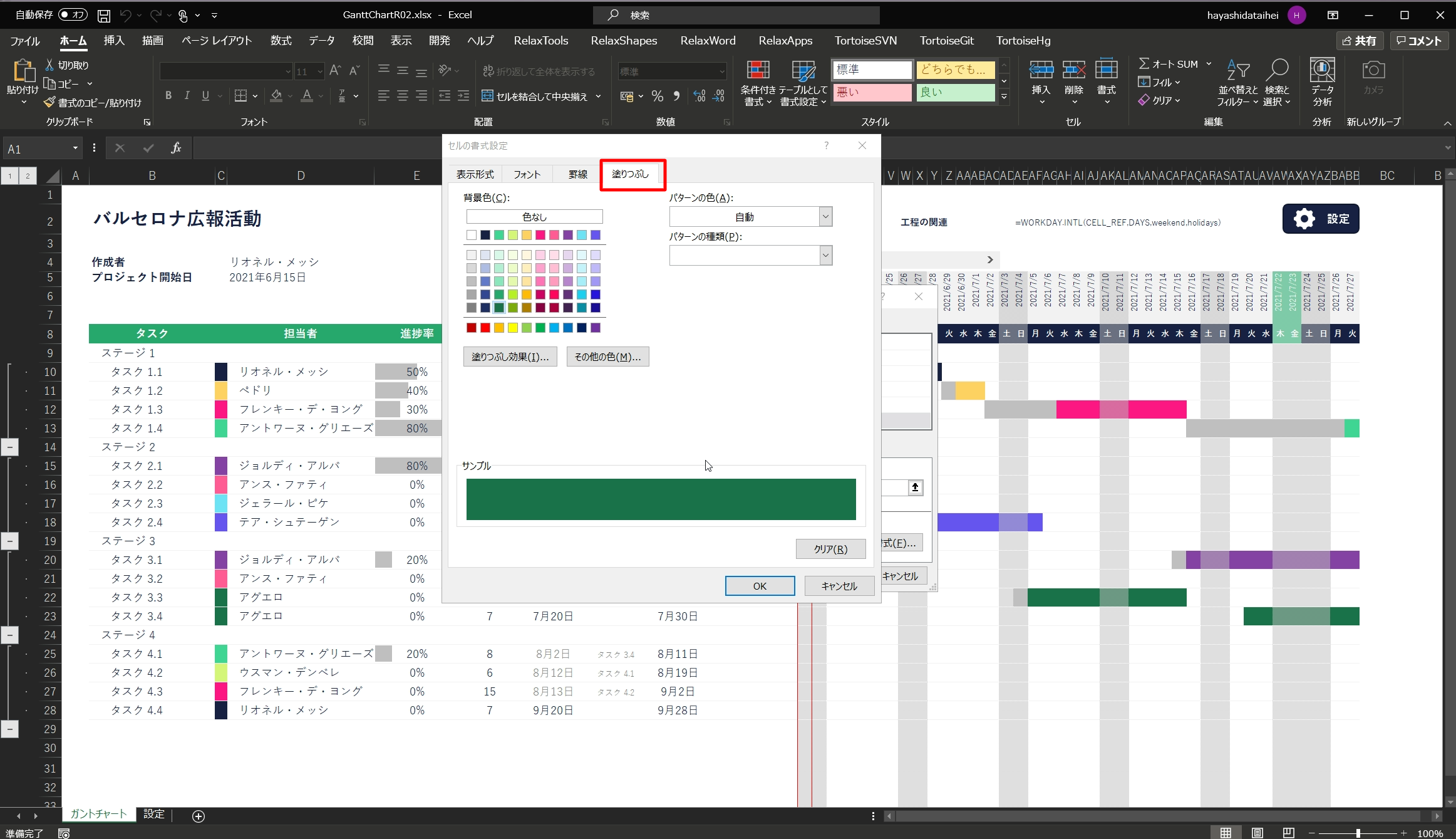The image size is (1456, 839).
Task: Click the その他の色 button
Action: (607, 357)
